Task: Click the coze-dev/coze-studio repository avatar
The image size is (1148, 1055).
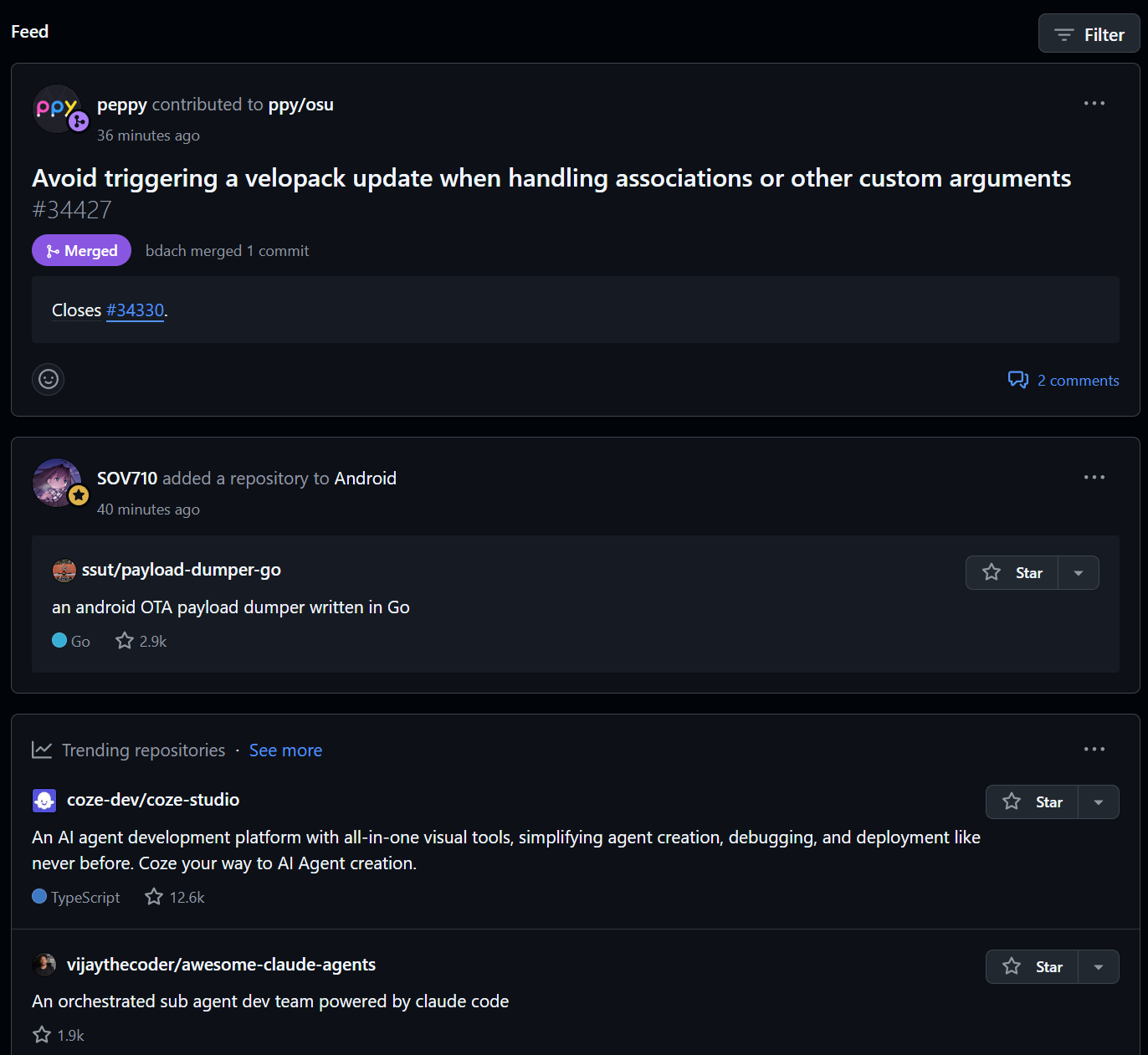Action: [x=44, y=800]
